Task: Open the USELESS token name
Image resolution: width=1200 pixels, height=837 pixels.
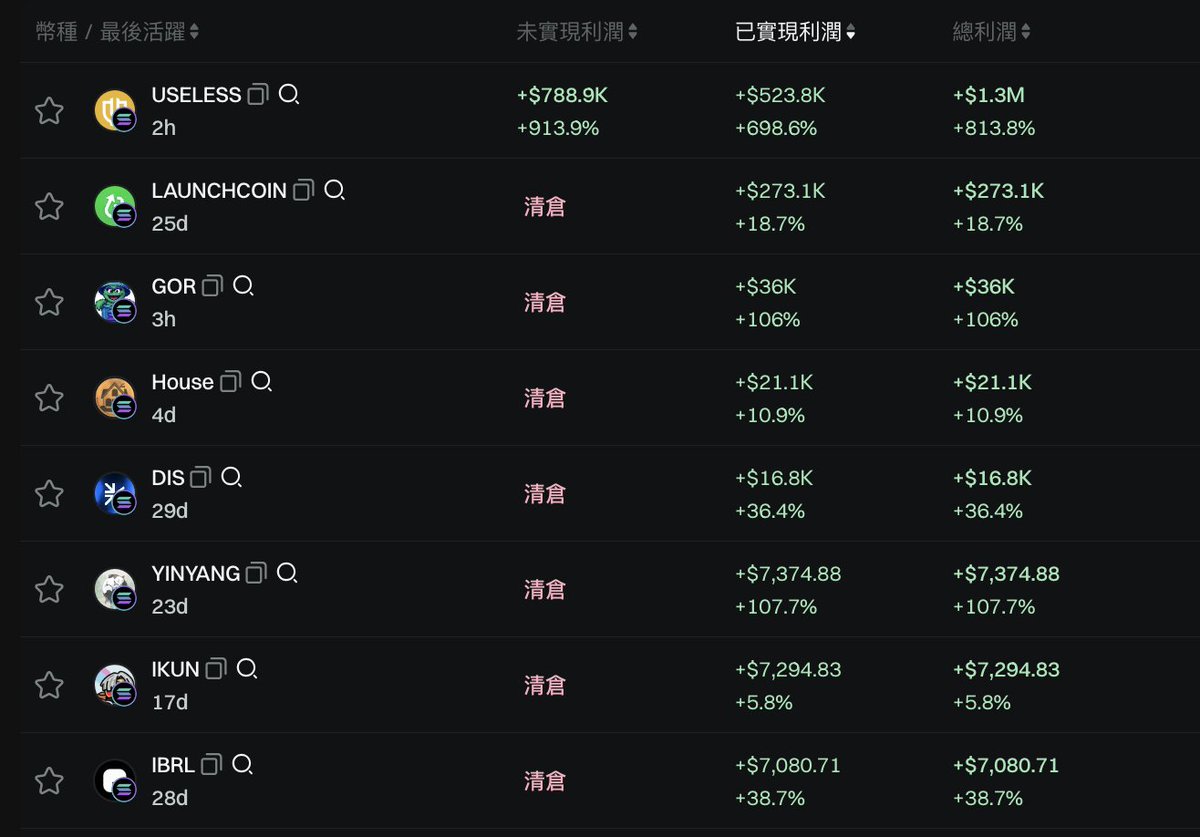Action: (x=196, y=95)
